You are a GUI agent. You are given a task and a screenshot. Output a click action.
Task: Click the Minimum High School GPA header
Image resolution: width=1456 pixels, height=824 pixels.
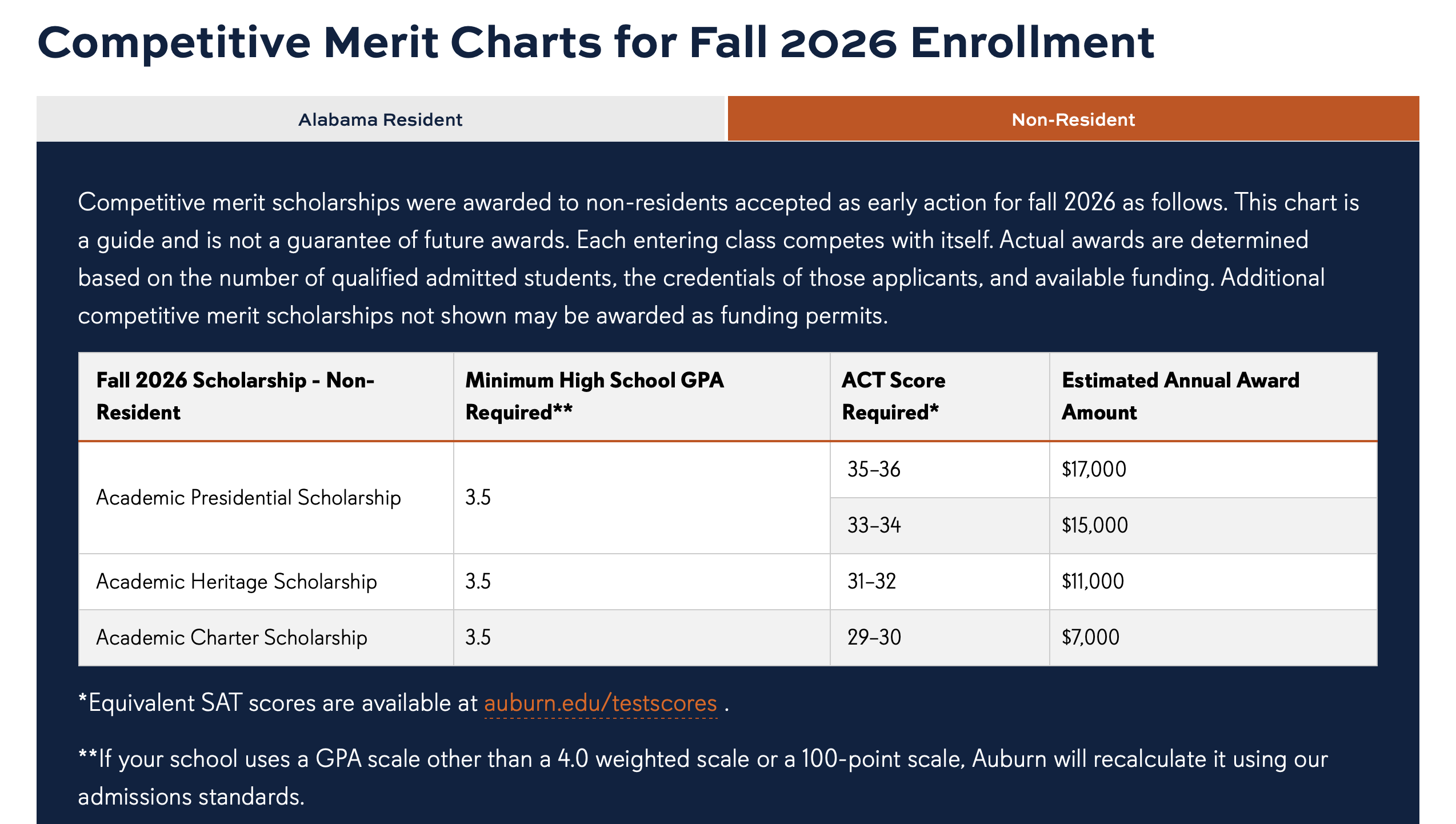(642, 396)
